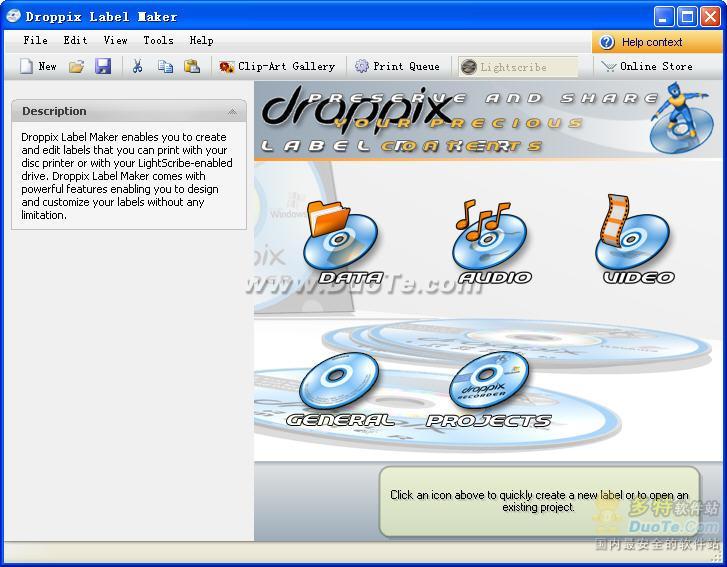Open the Print Queue

click(397, 67)
